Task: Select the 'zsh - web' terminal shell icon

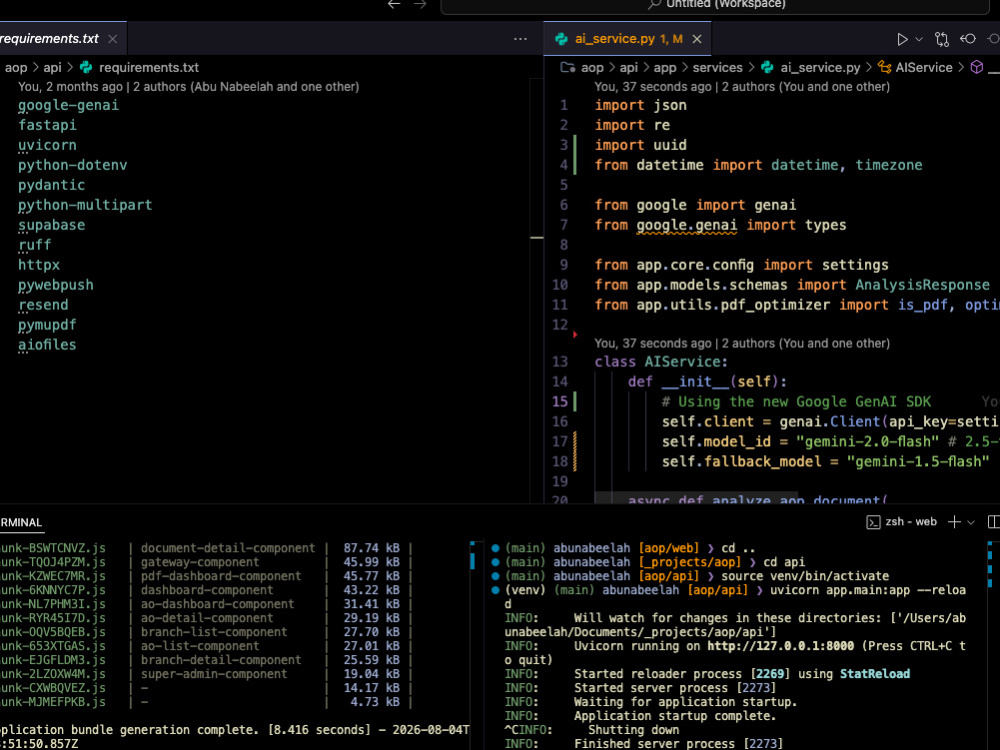Action: click(x=873, y=522)
